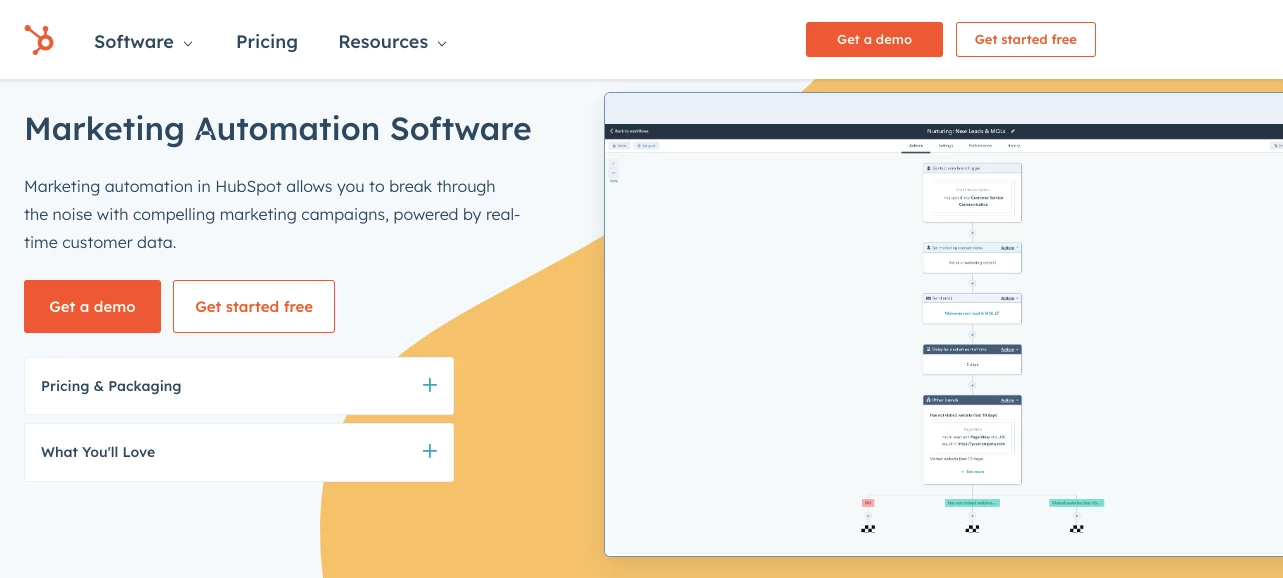
Task: Click the Set goal button in the workflow toolbar
Action: coord(646,146)
